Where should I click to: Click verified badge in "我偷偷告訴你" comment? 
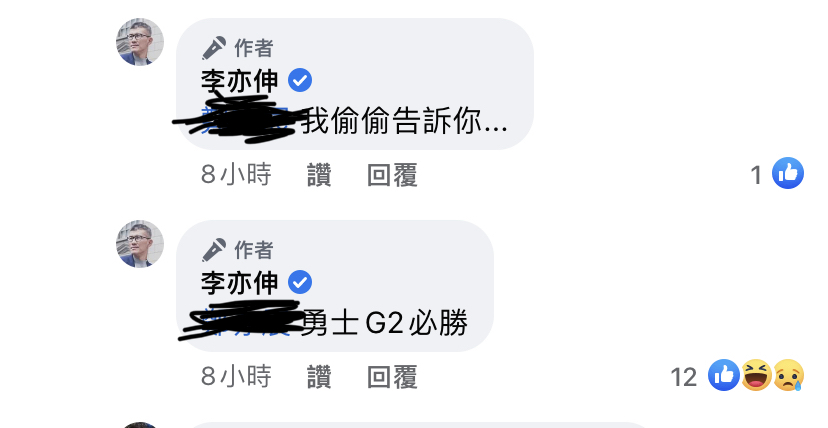click(300, 81)
